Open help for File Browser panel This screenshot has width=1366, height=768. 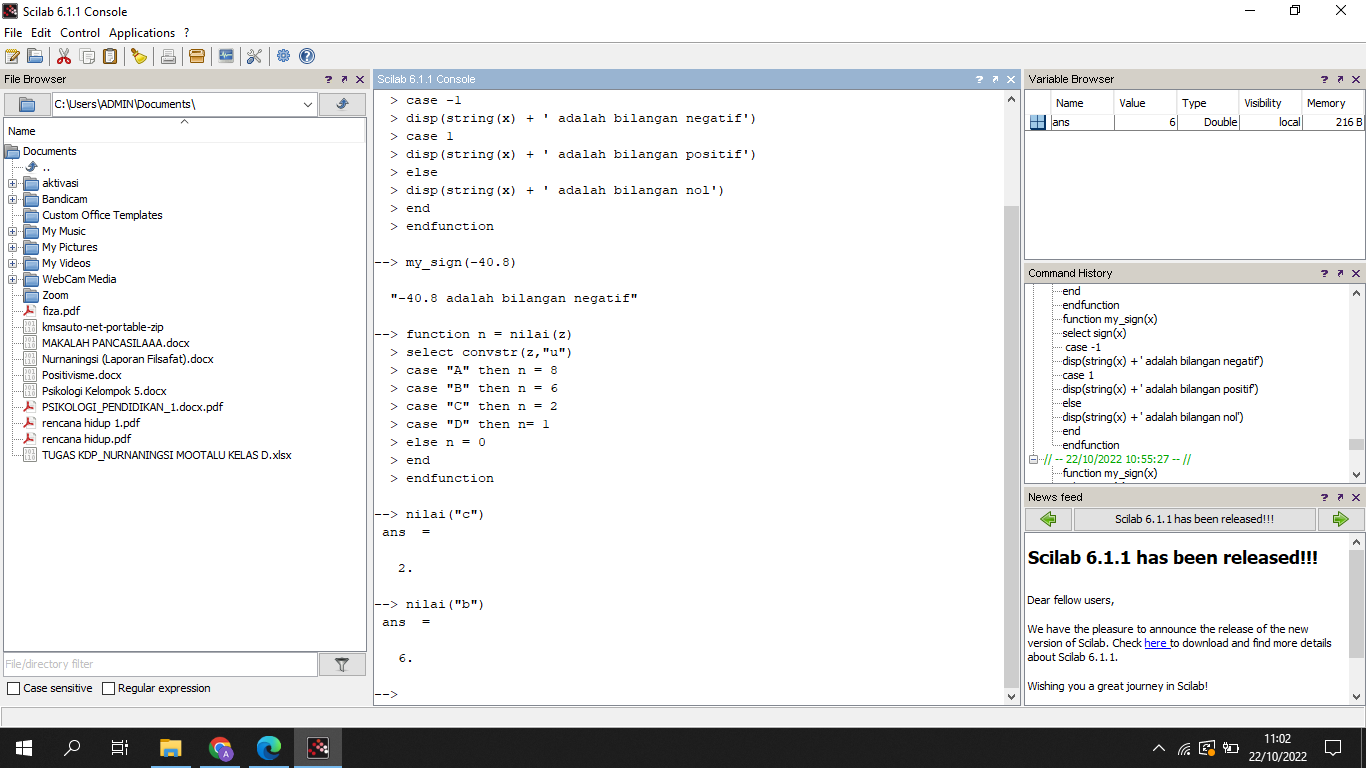pos(329,79)
